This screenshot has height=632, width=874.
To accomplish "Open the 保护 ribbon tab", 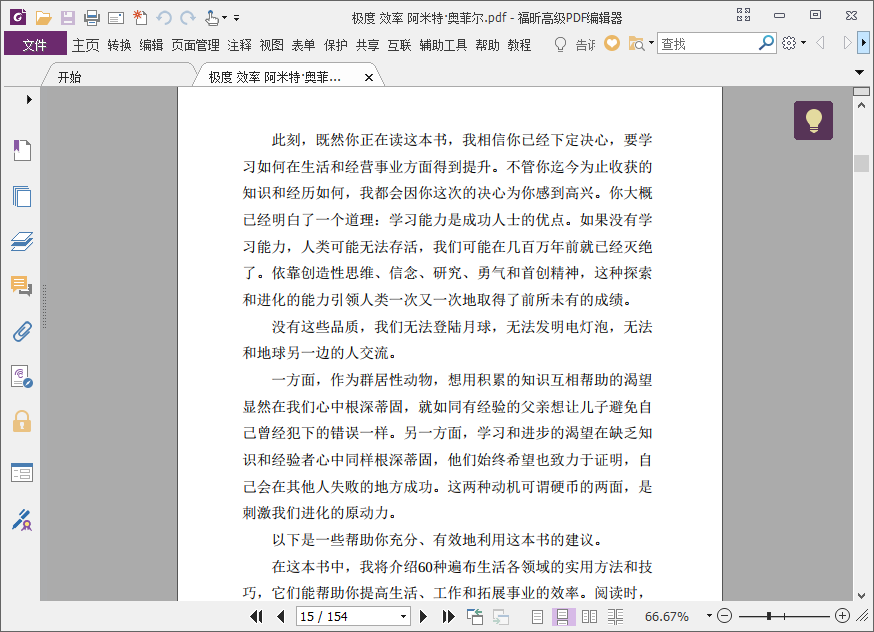I will pos(336,45).
